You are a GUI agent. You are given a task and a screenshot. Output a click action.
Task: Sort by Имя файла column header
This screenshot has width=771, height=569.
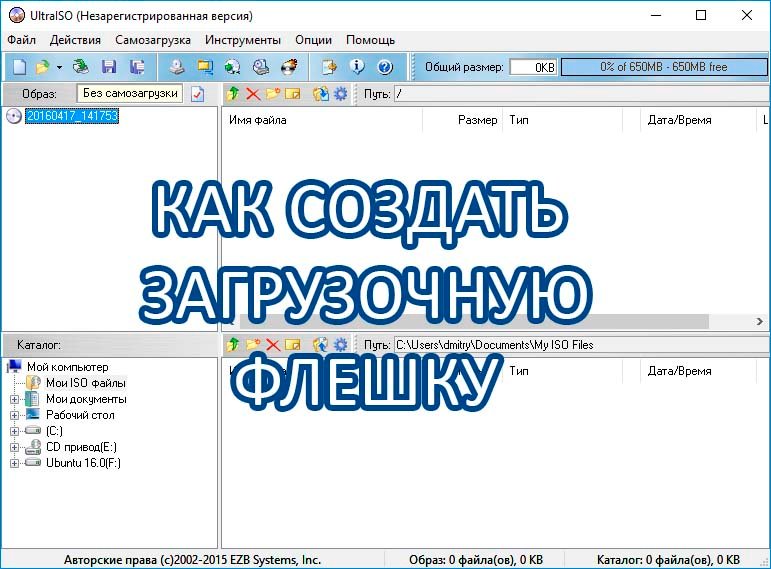point(323,120)
